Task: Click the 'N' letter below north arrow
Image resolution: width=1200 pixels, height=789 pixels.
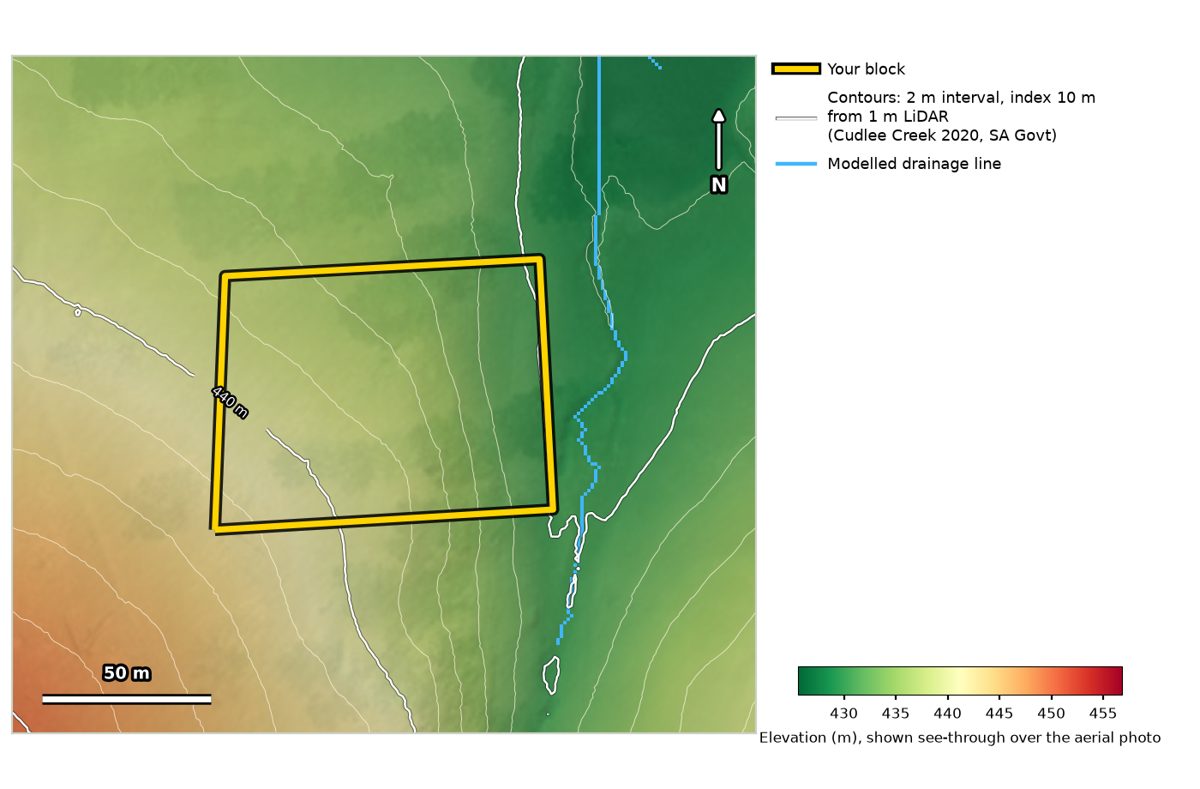Action: pyautogui.click(x=718, y=185)
